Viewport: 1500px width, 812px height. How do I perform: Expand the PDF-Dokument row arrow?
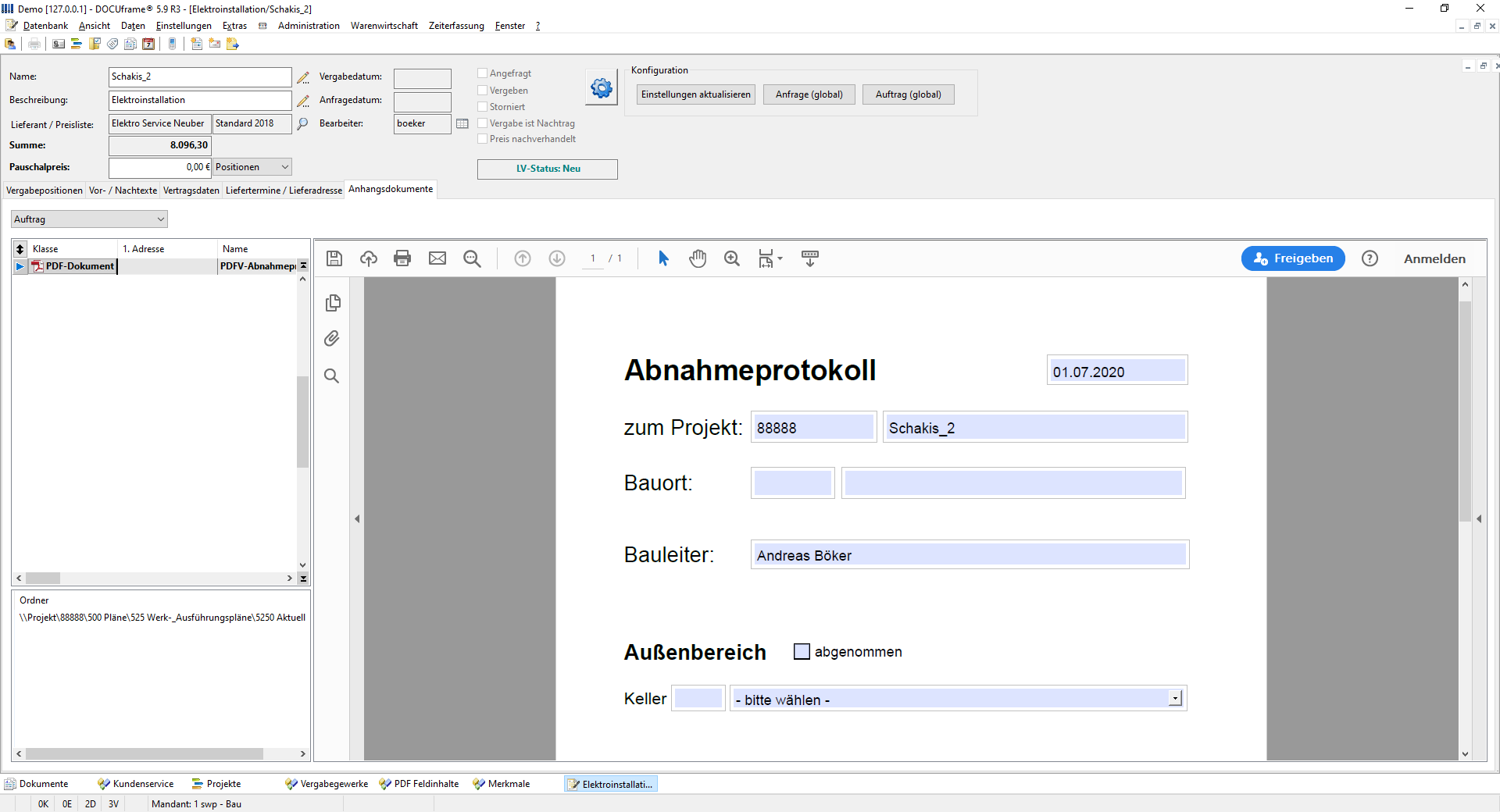coord(20,266)
